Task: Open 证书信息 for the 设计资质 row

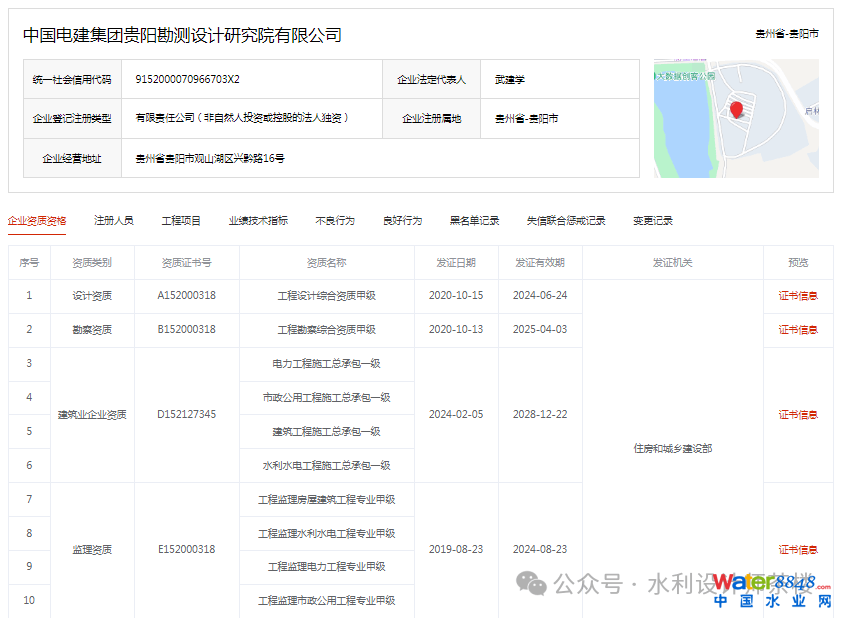Action: click(x=798, y=296)
